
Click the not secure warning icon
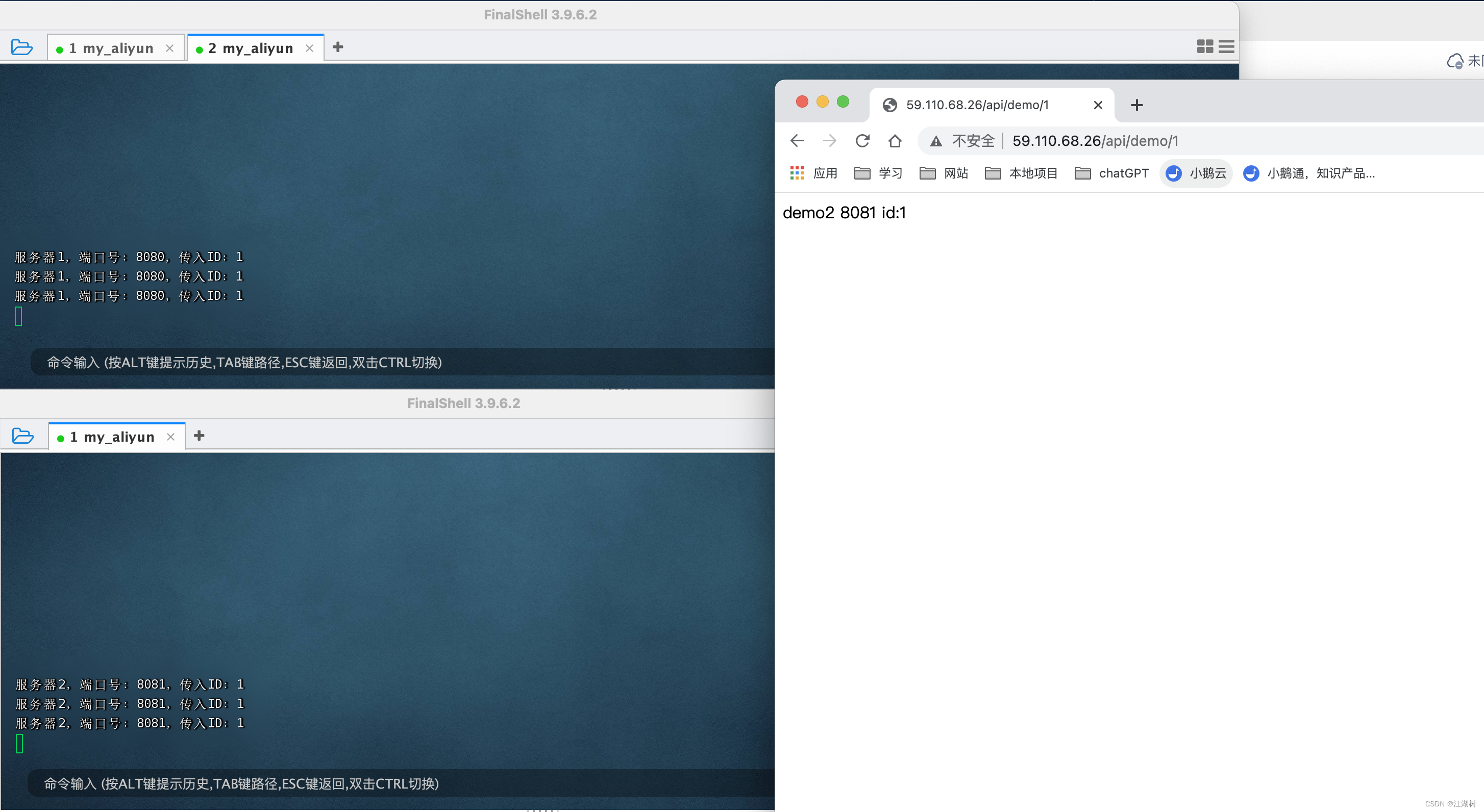pos(936,141)
